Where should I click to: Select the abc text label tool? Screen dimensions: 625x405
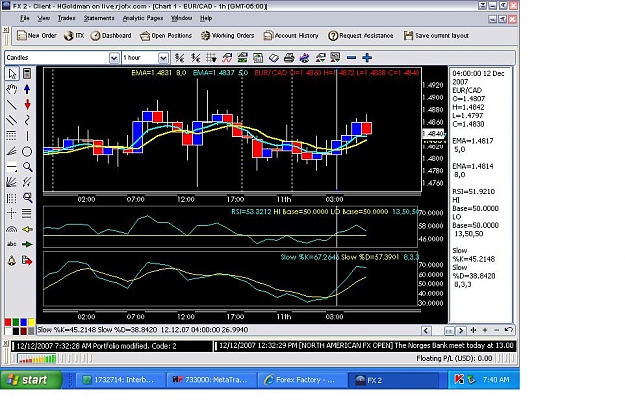click(x=12, y=244)
